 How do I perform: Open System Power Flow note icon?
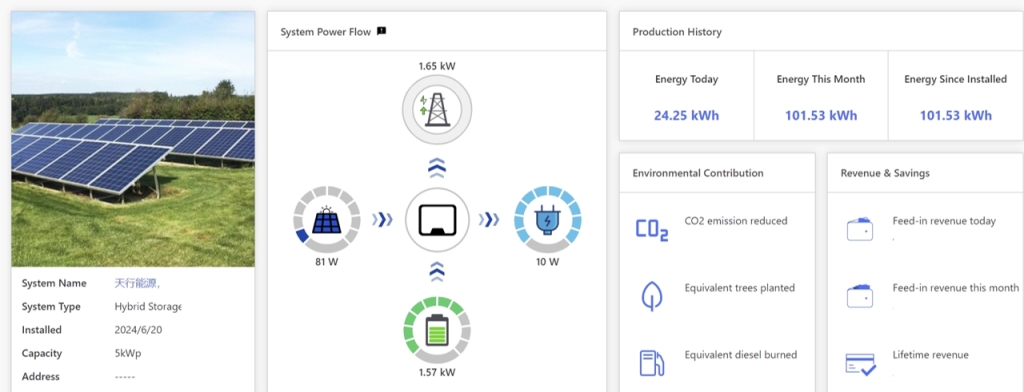tap(382, 31)
